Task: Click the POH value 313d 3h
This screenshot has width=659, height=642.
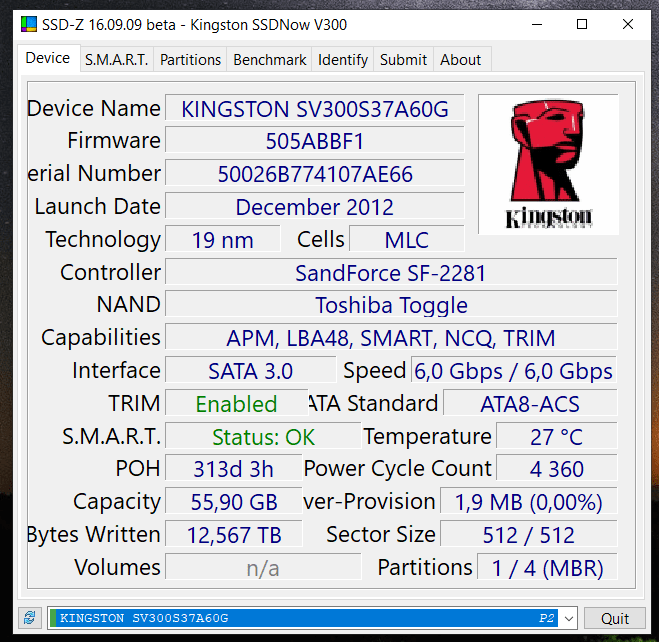Action: pyautogui.click(x=234, y=469)
